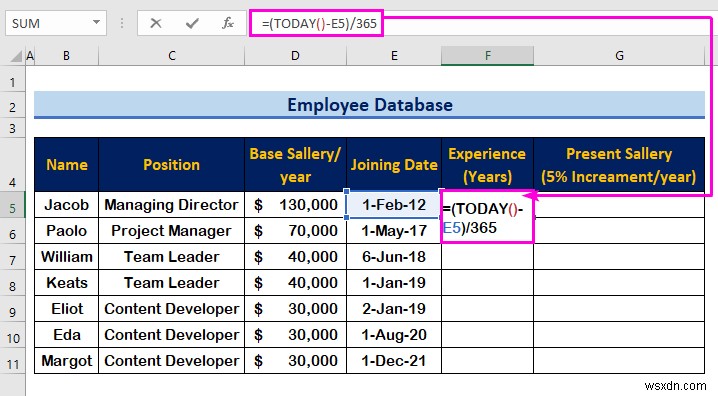Click the Experience (Years) header cell

pos(488,164)
